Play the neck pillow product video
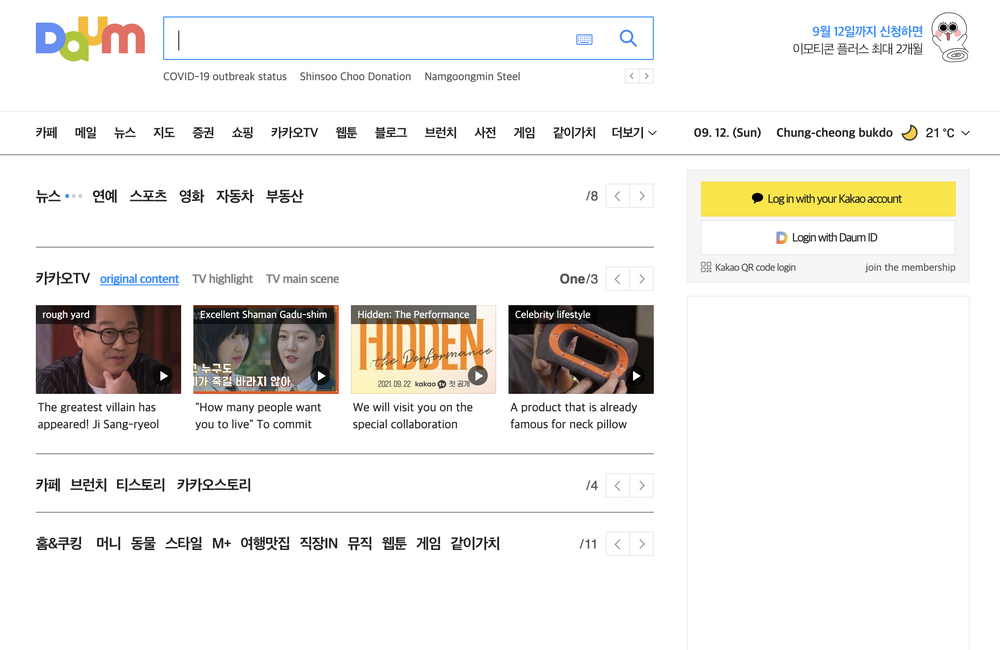1000x650 pixels. 636,377
